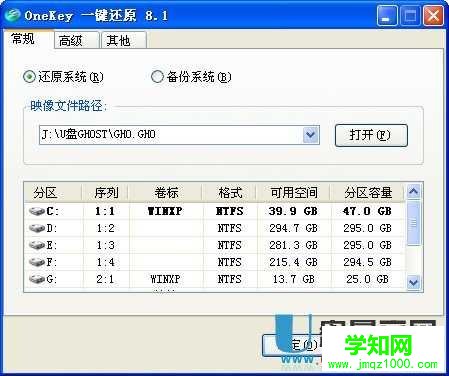
Task: Click the drive icon for partition E:
Action: [37, 245]
